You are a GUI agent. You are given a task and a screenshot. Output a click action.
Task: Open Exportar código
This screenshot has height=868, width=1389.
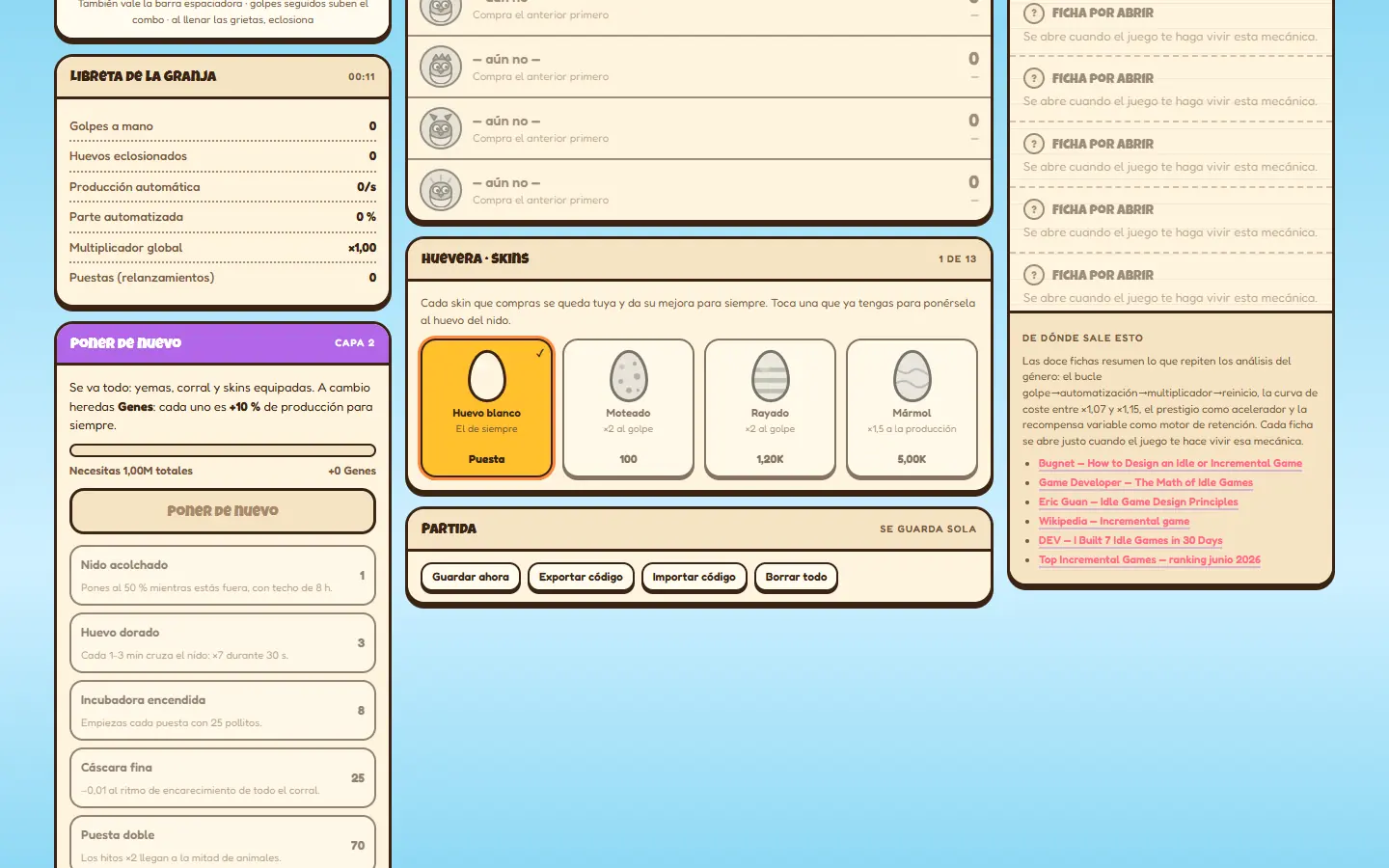pos(581,577)
